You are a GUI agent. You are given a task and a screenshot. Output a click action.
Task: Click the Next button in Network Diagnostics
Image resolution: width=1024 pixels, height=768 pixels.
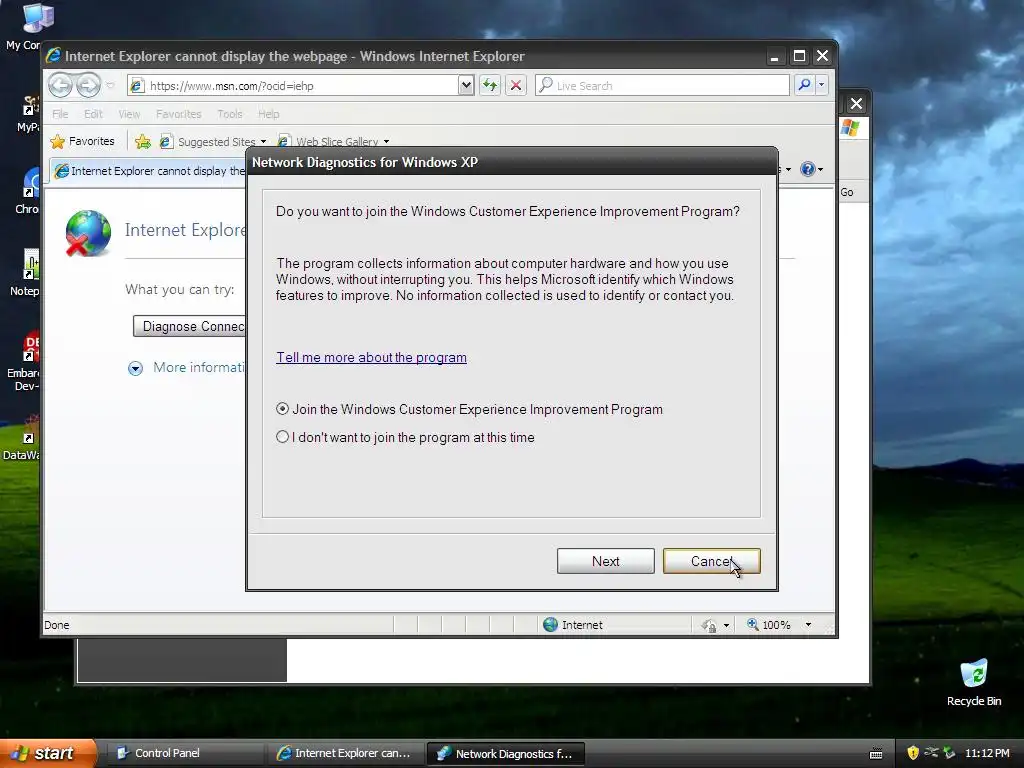pyautogui.click(x=605, y=561)
